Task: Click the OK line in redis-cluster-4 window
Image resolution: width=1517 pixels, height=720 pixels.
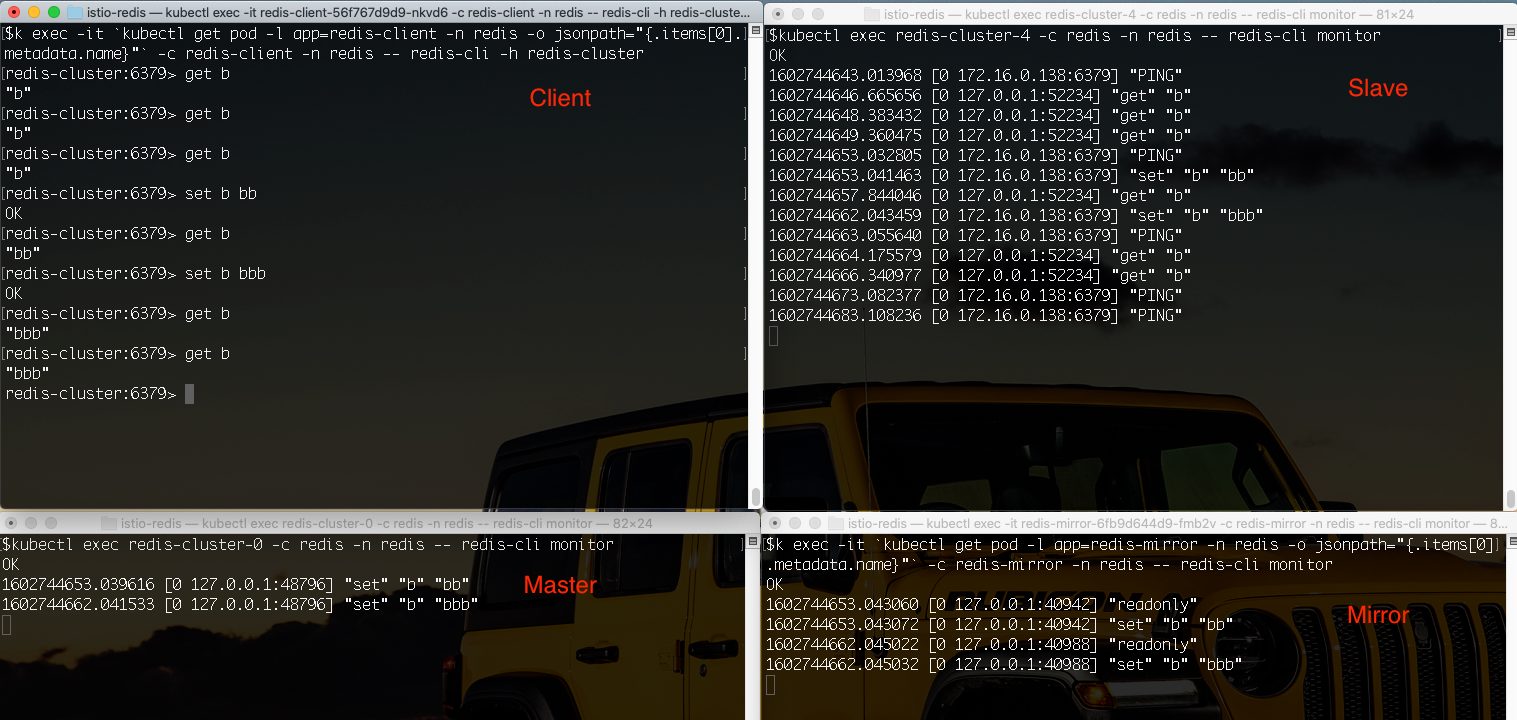Action: pos(777,56)
